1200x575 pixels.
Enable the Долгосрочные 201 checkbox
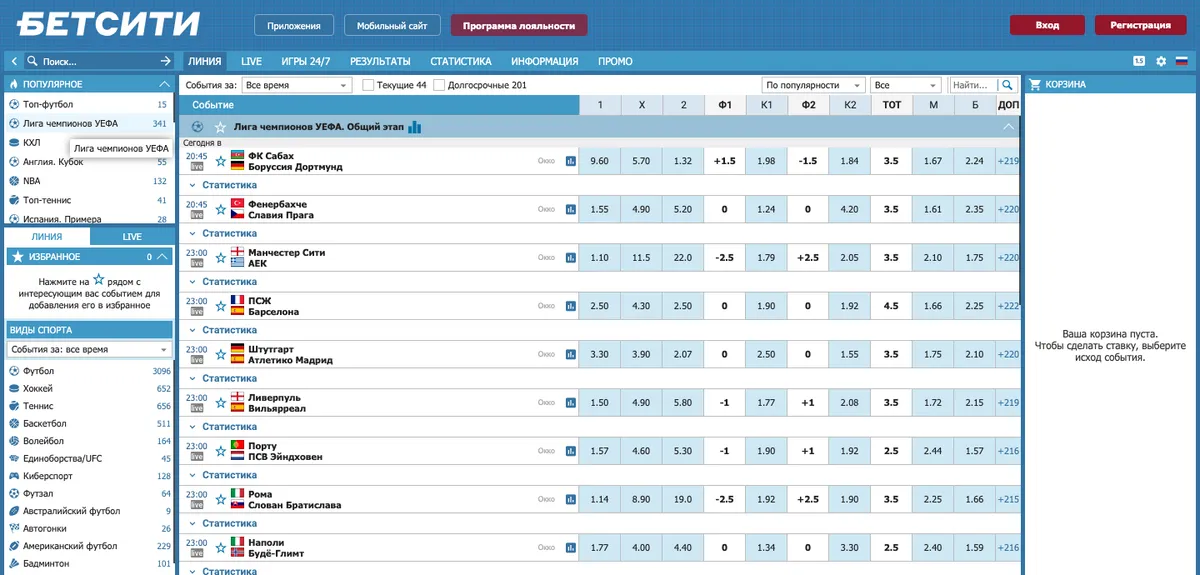tap(440, 85)
